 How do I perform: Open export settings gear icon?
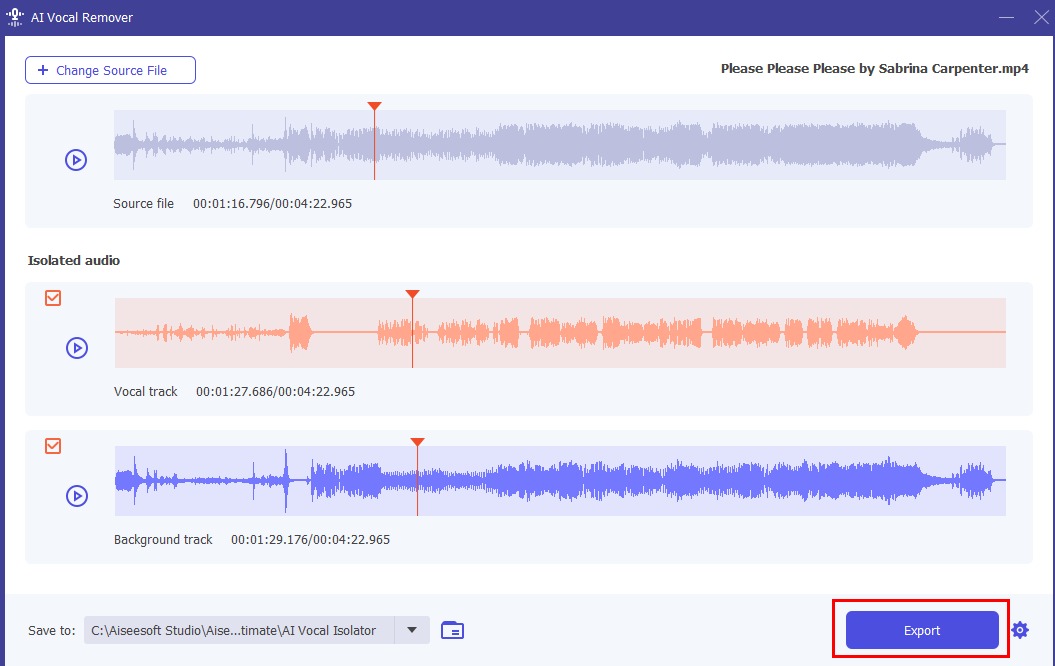pos(1019,630)
